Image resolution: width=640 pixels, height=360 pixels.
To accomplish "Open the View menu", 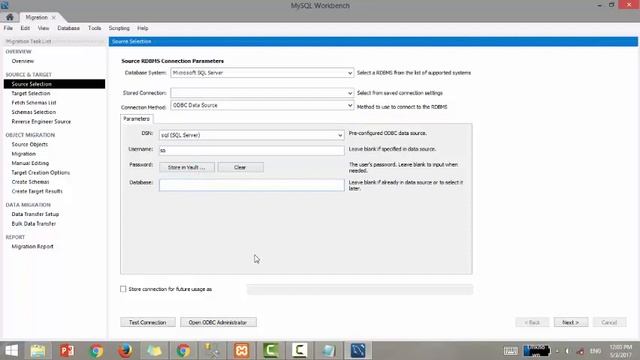I will (x=43, y=28).
